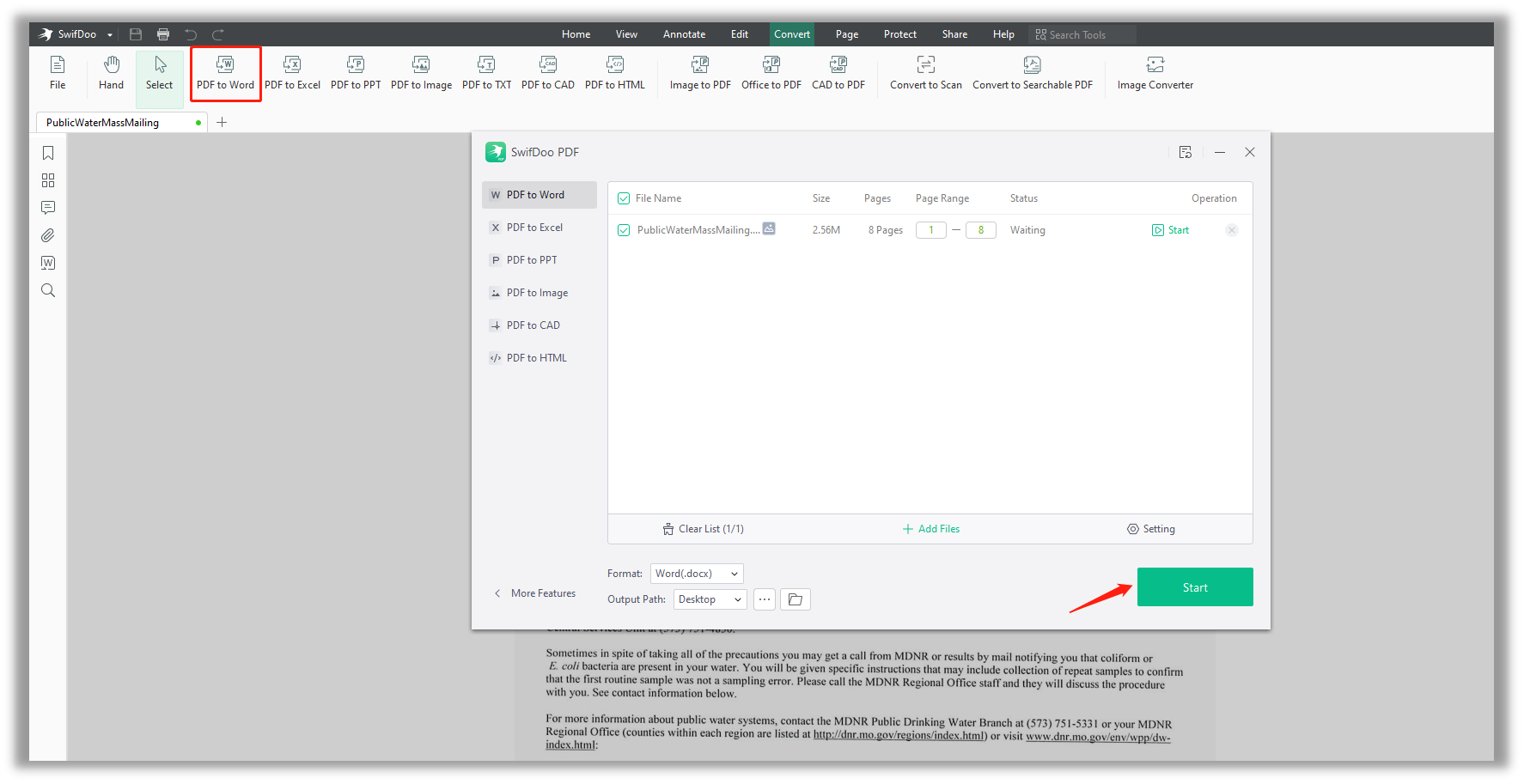The width and height of the screenshot is (1524, 784).
Task: Uncheck the PublicWaterMassMailing file checkbox
Action: pos(624,230)
